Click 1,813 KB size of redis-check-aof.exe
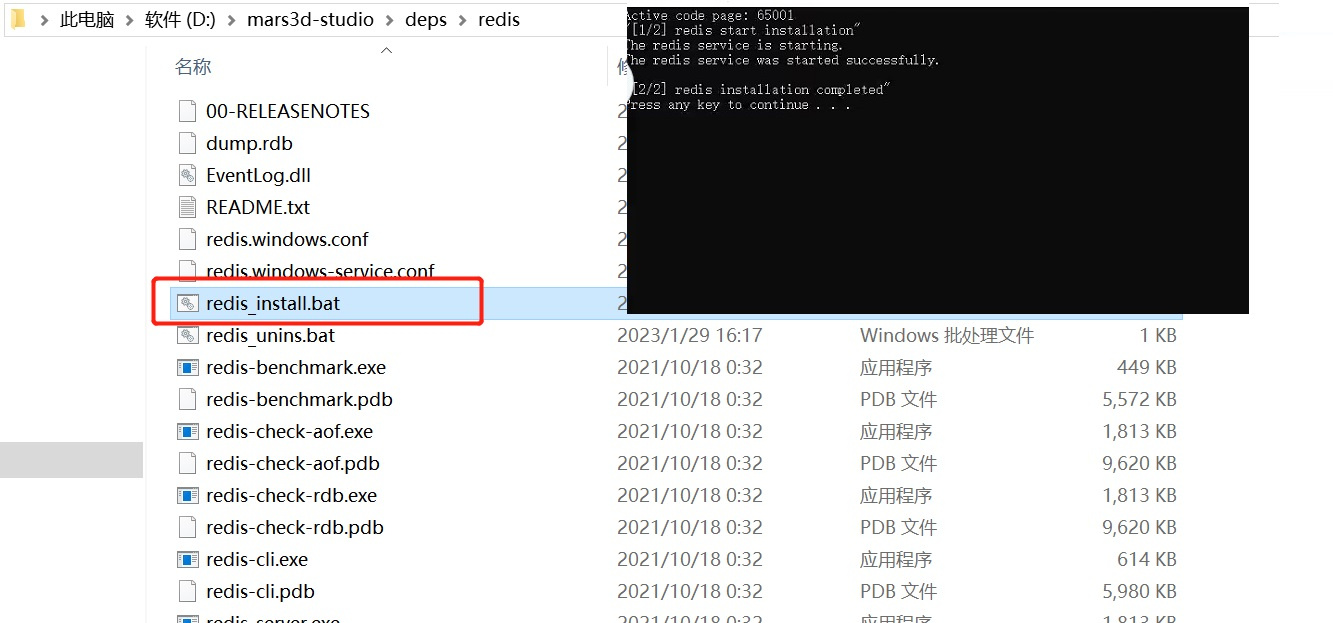 click(x=1139, y=431)
